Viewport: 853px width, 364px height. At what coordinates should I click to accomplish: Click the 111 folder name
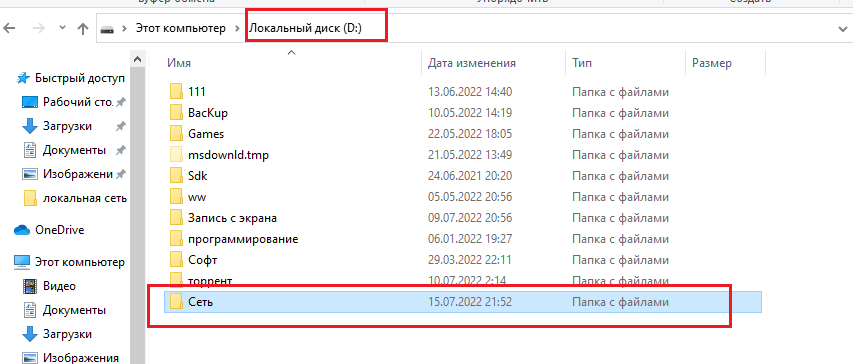[197, 92]
